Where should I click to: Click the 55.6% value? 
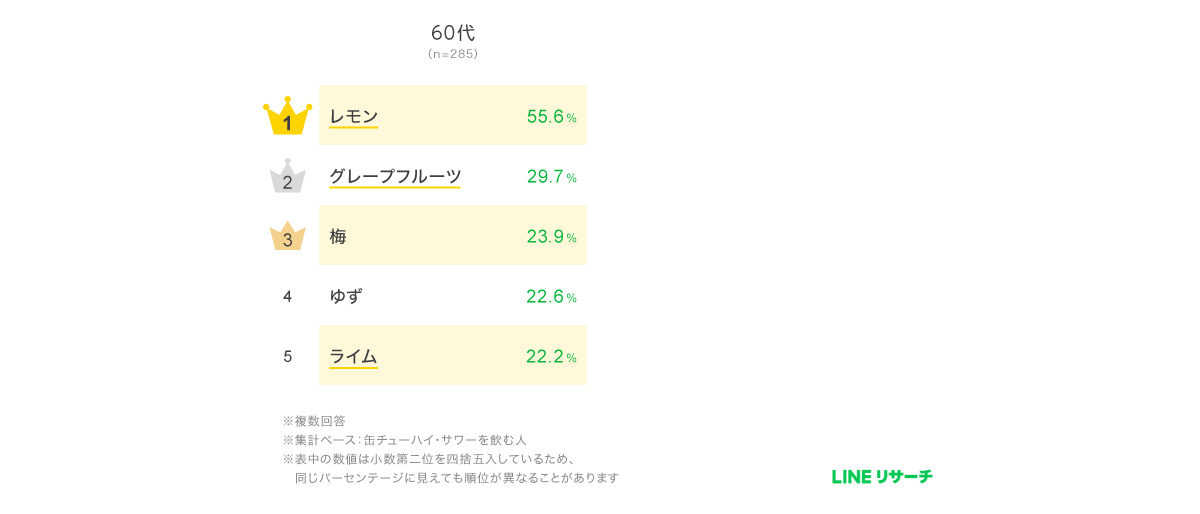tap(551, 117)
